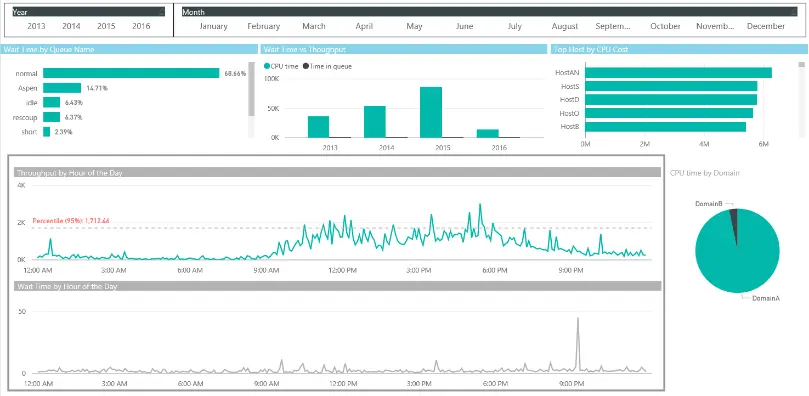Screen dimensions: 809x396
Task: Toggle the CPU time legend marker
Action: click(267, 66)
